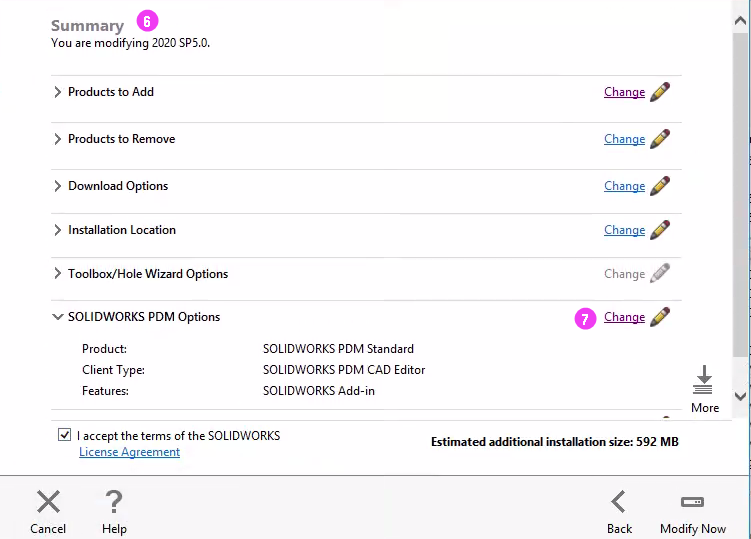Click the 'Client Type:' label
This screenshot has width=751, height=539.
coord(113,369)
